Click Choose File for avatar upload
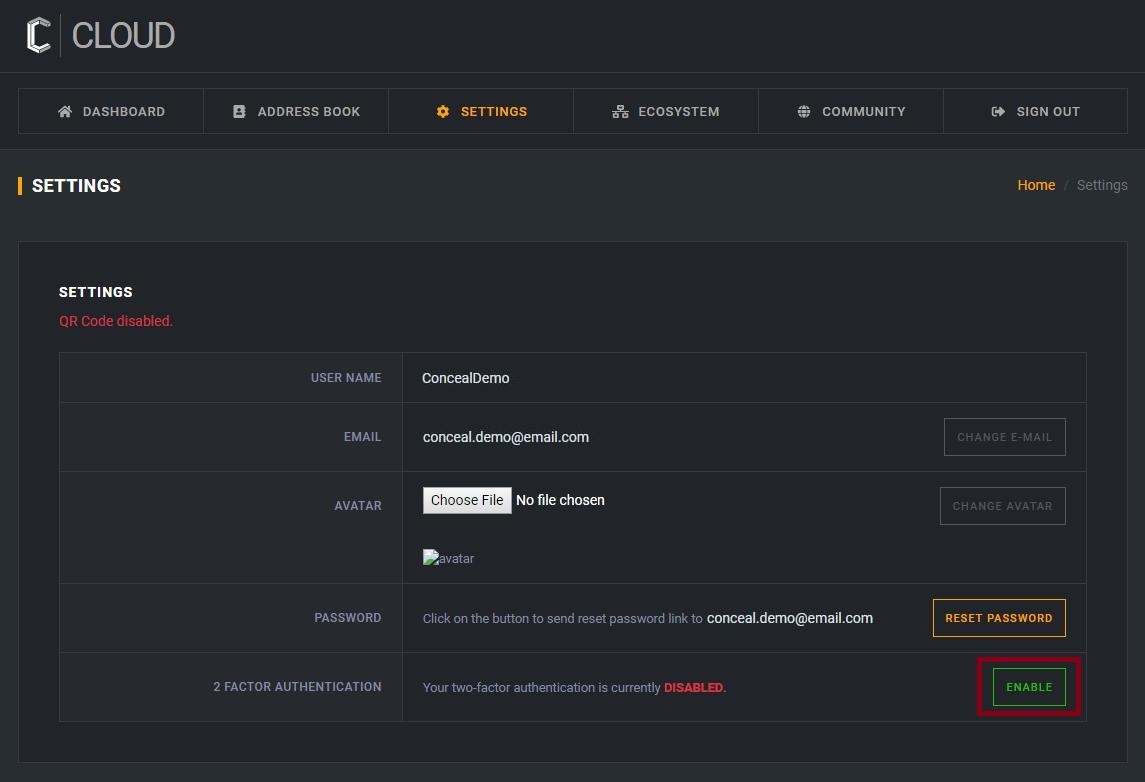Viewport: 1145px width, 782px height. click(467, 500)
